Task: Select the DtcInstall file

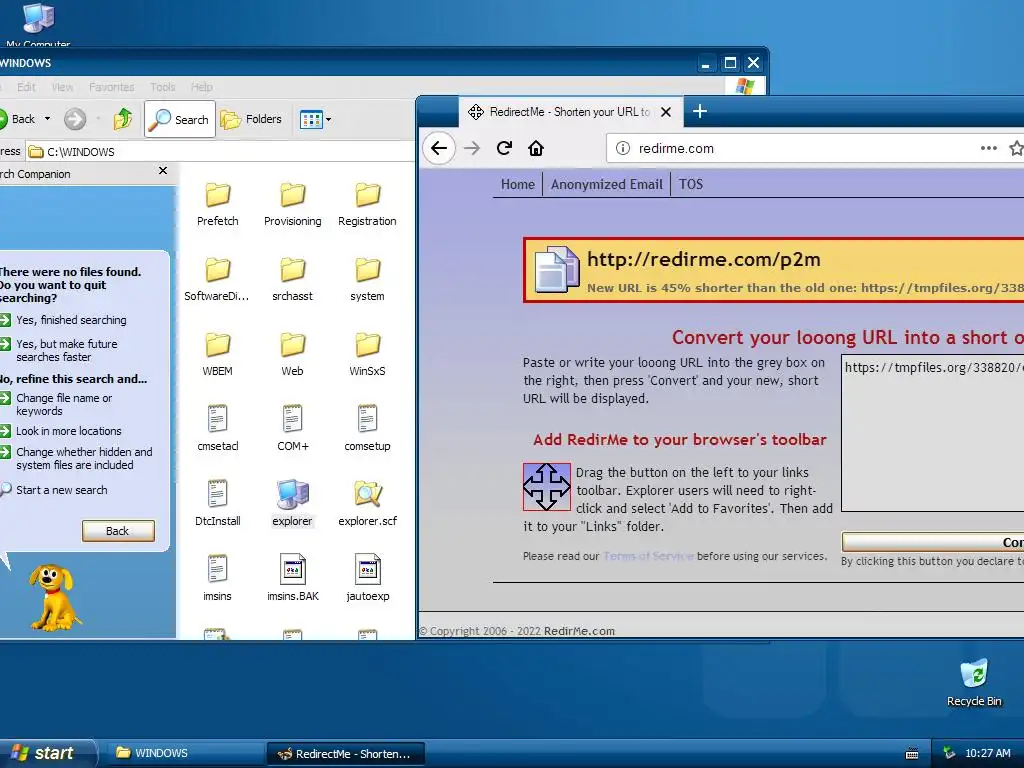Action: (x=217, y=504)
